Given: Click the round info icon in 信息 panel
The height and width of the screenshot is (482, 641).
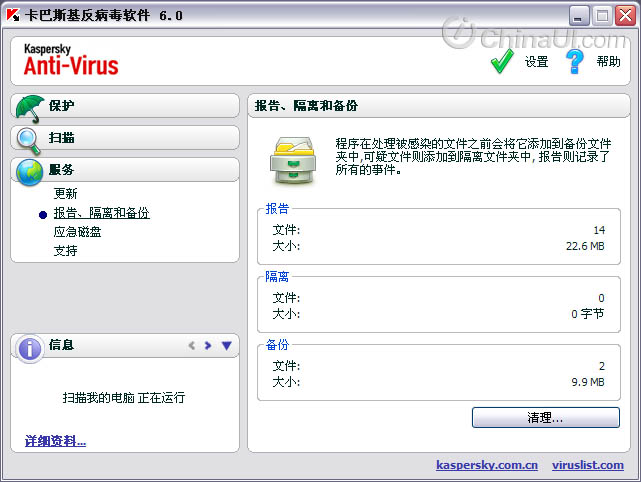Looking at the screenshot, I should pyautogui.click(x=29, y=349).
